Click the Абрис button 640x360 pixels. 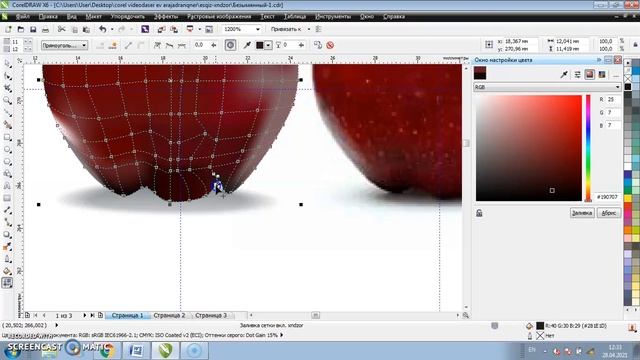click(609, 213)
